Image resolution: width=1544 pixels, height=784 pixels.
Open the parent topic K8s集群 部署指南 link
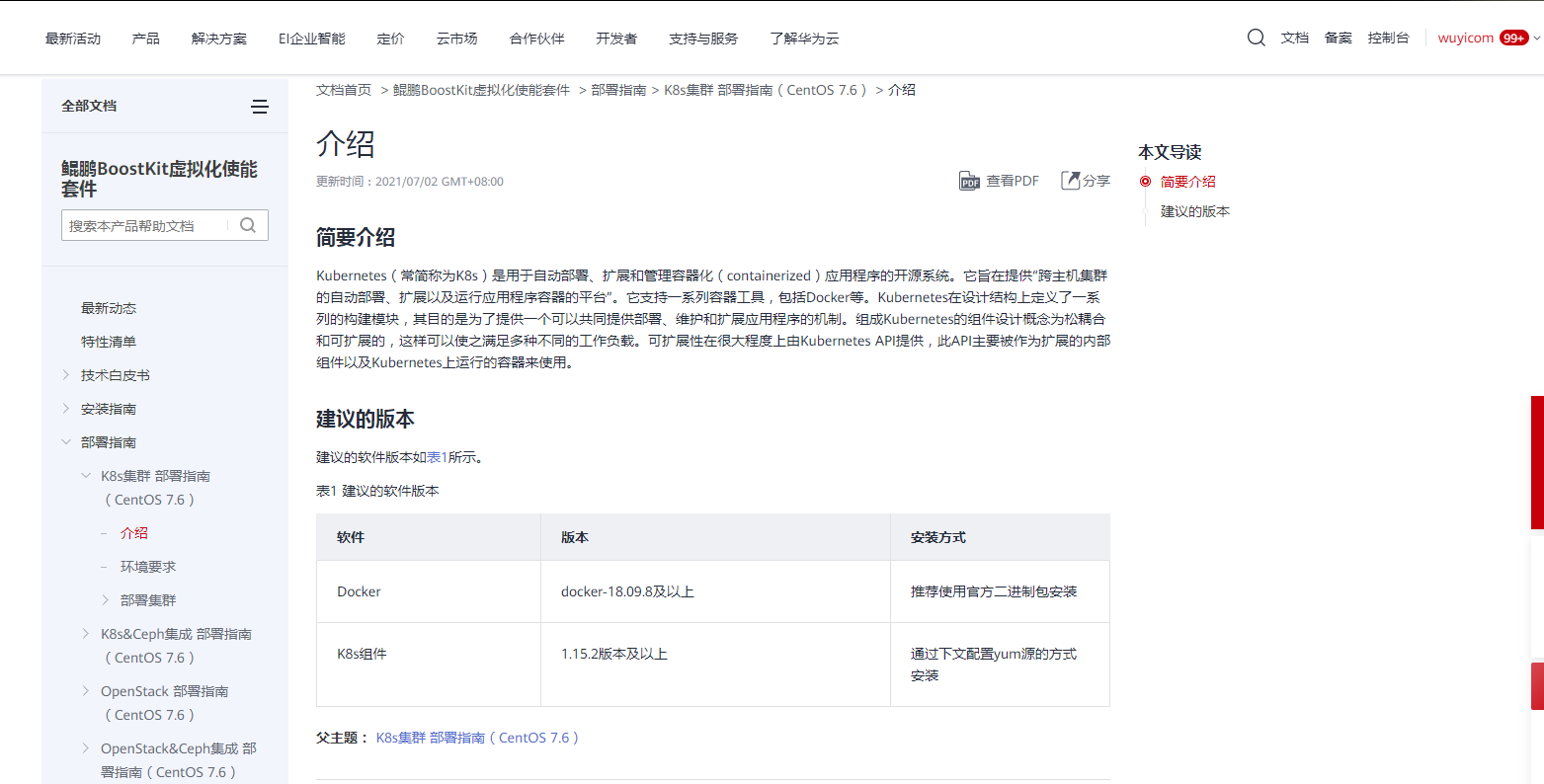point(477,738)
